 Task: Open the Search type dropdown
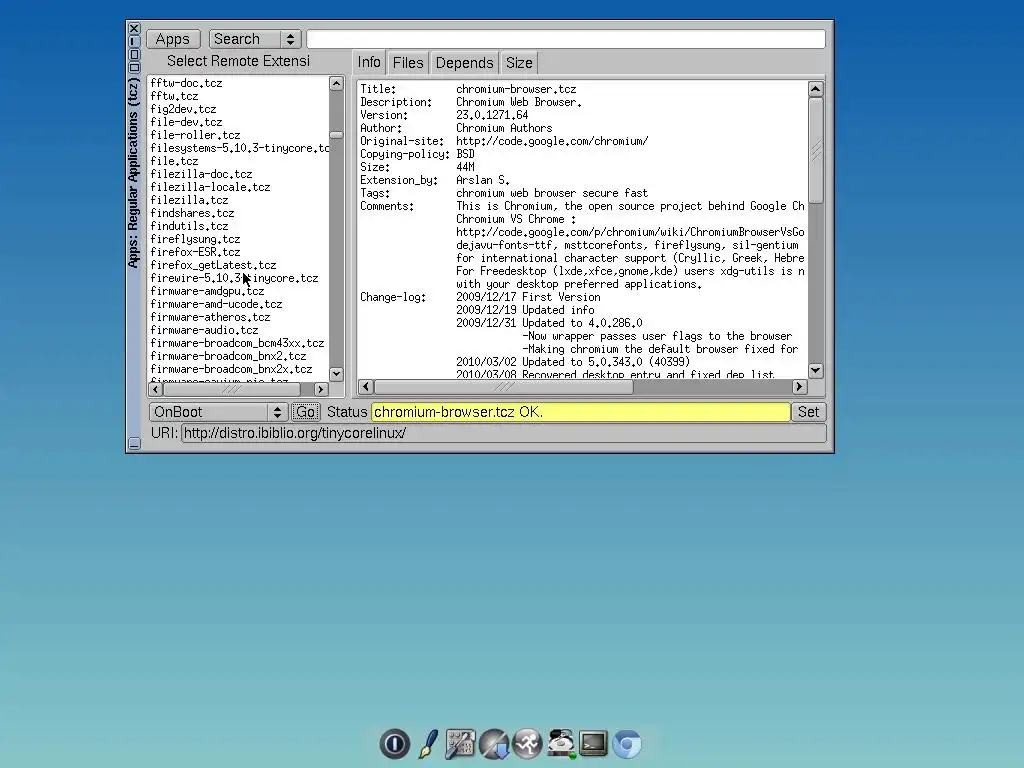pyautogui.click(x=255, y=39)
